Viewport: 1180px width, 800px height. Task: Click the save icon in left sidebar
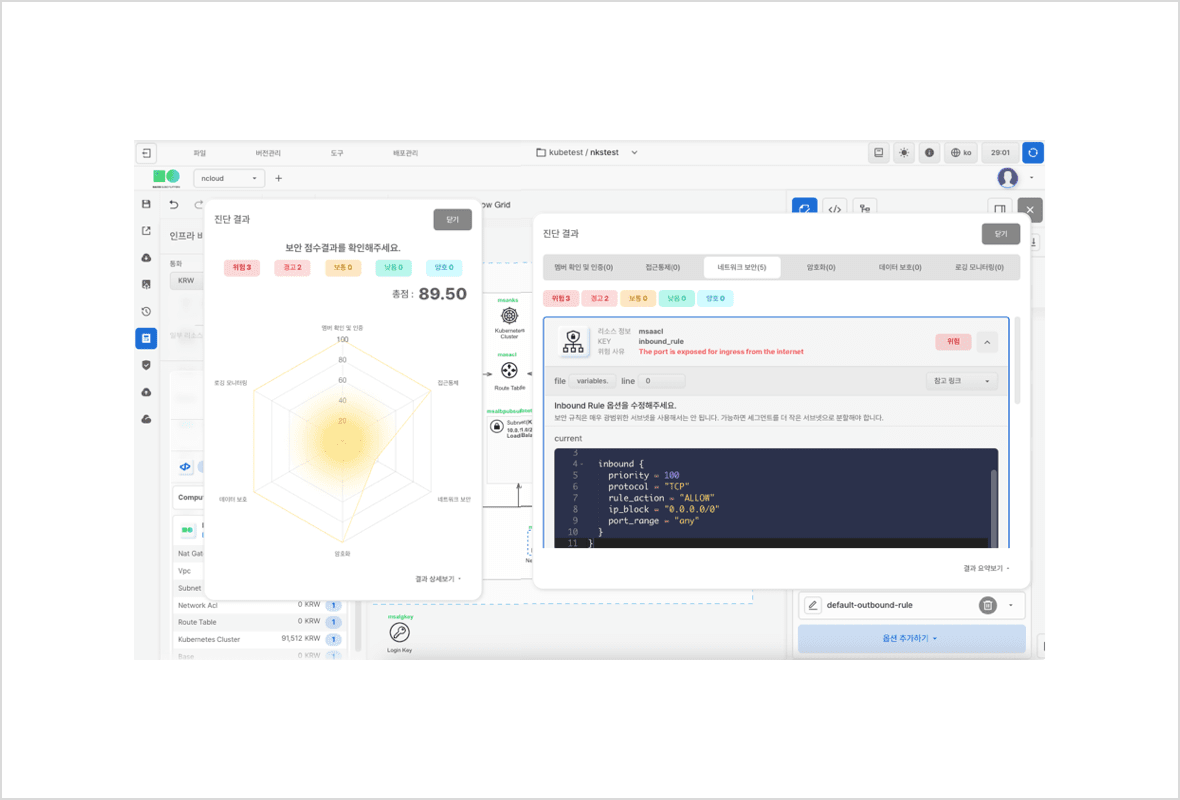tap(146, 204)
